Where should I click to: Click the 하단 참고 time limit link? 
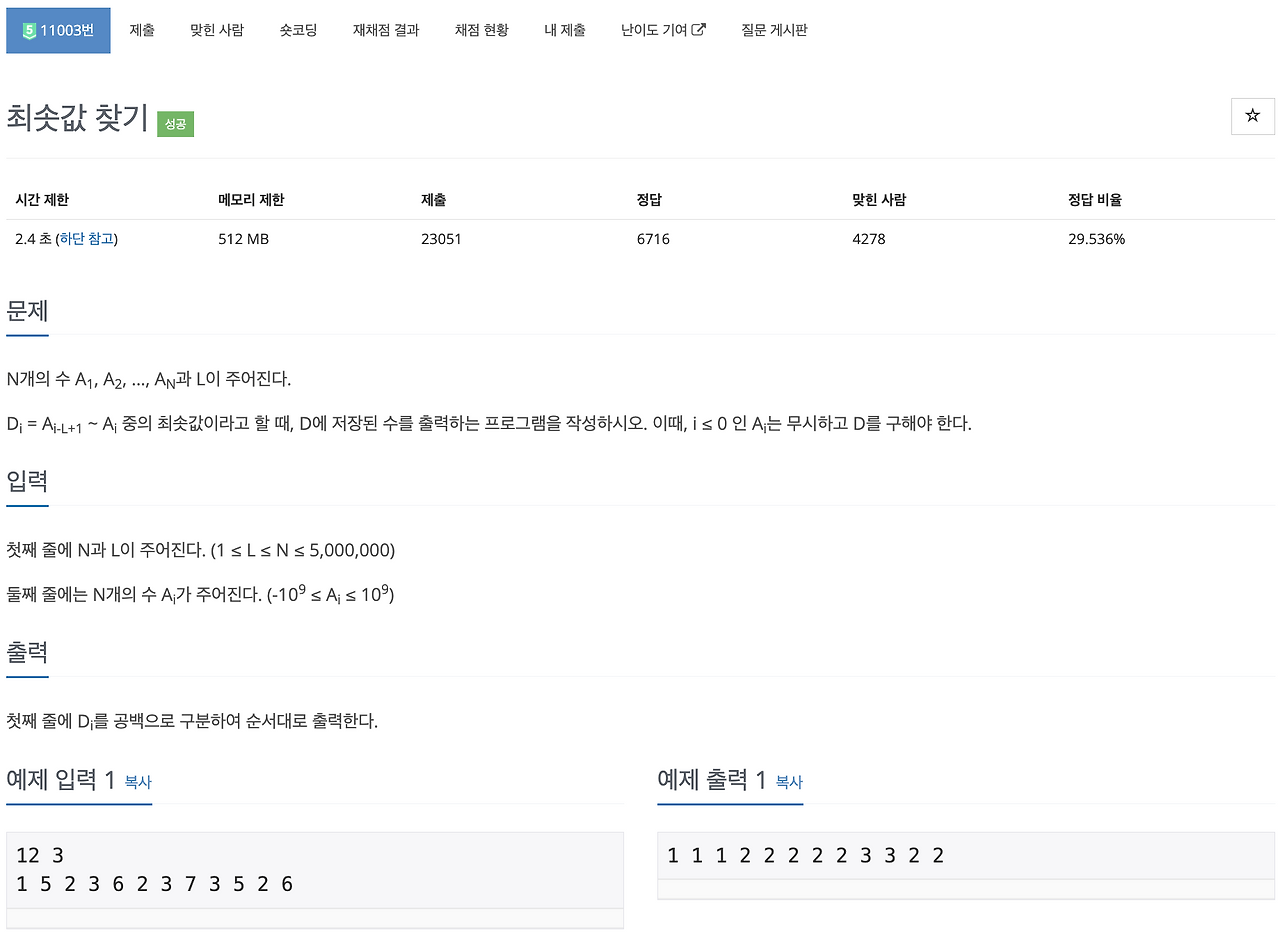pyautogui.click(x=86, y=239)
